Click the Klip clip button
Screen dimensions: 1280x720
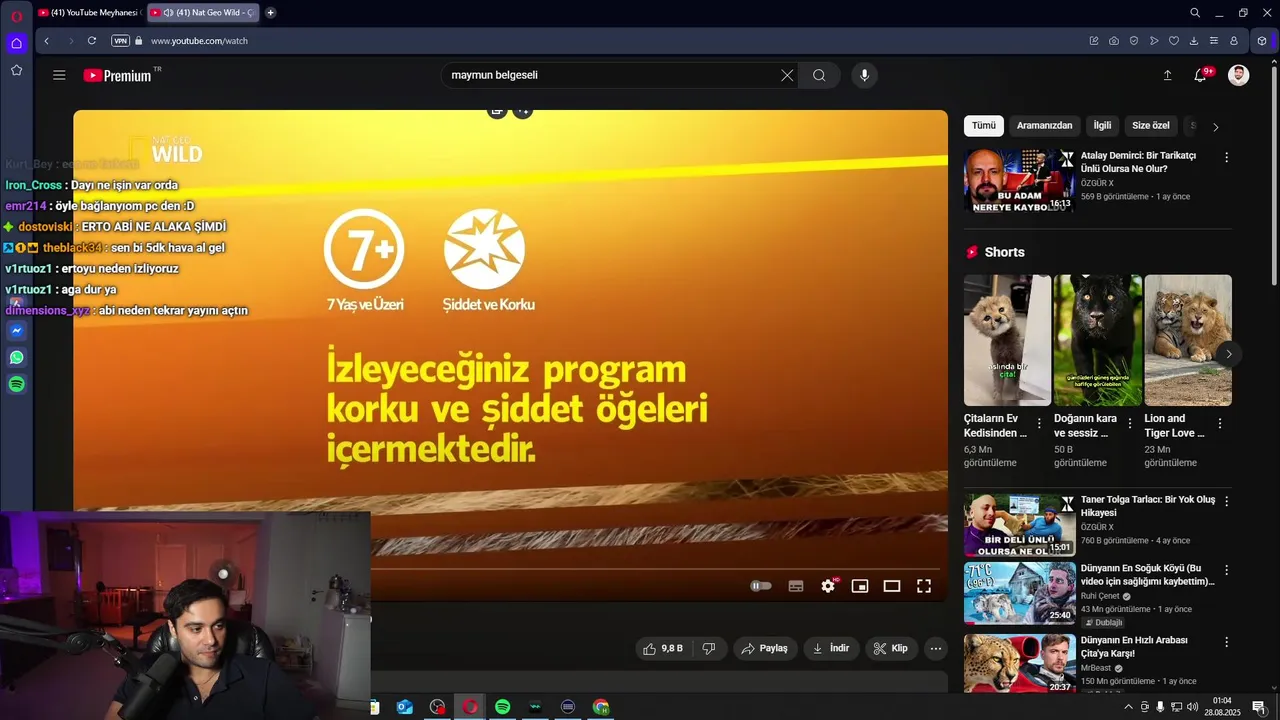pos(891,648)
